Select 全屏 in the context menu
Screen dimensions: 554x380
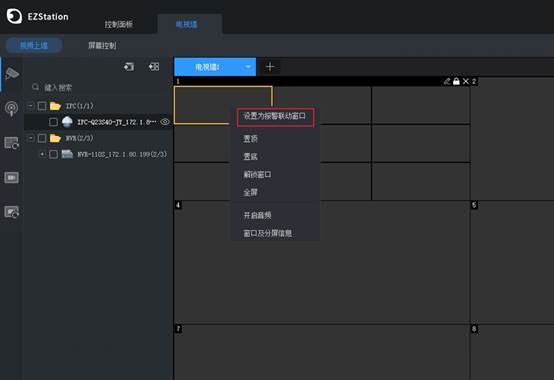251,192
